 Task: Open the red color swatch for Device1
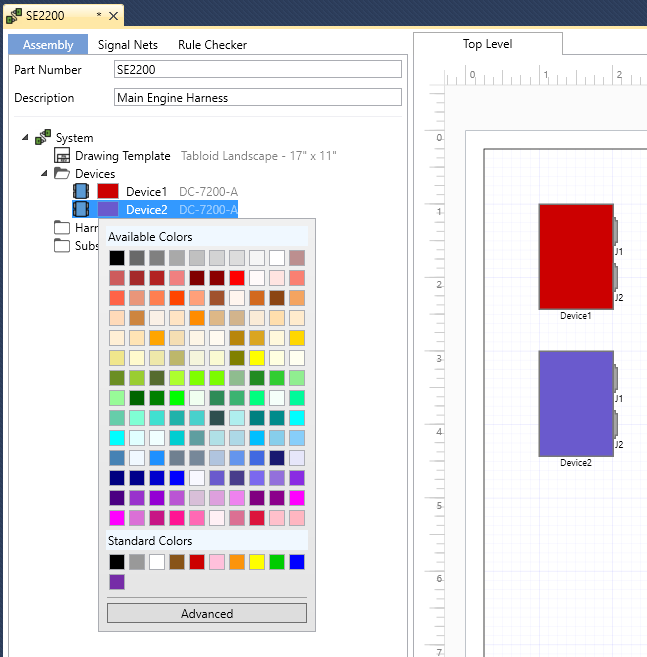[x=108, y=191]
